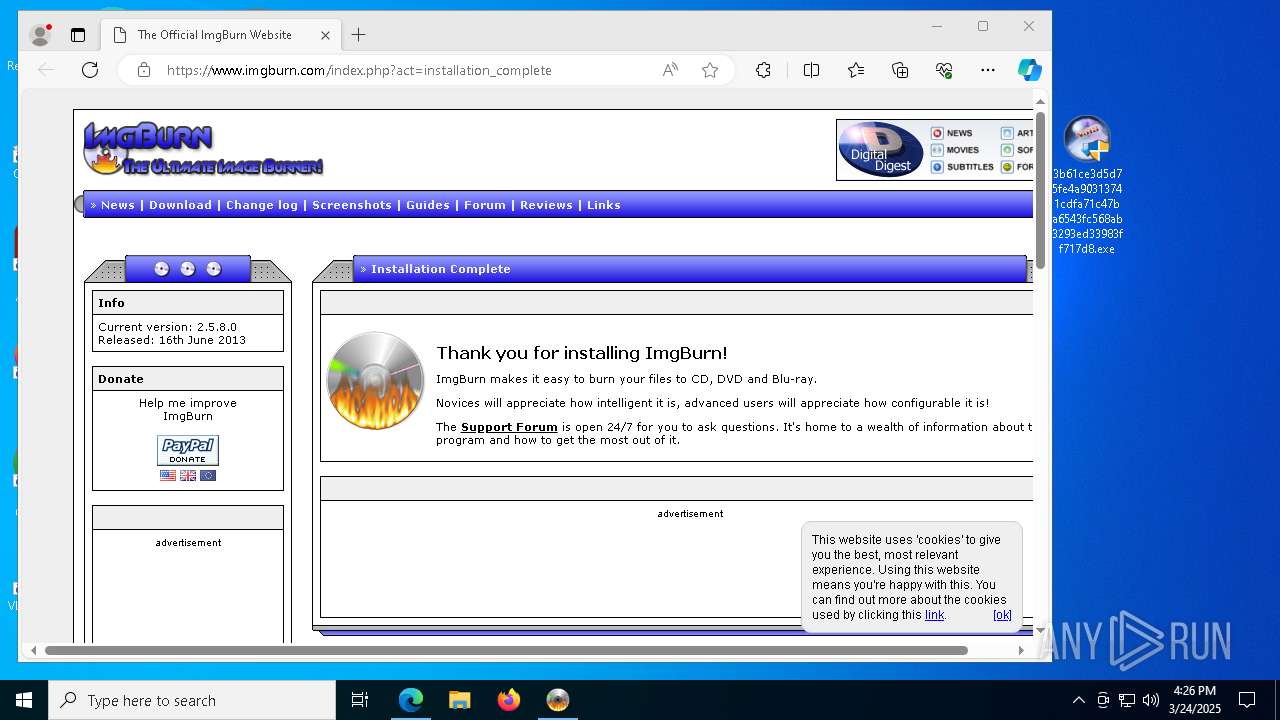Open Task View on the taskbar
Screen dimensions: 1280x720
tap(360, 700)
